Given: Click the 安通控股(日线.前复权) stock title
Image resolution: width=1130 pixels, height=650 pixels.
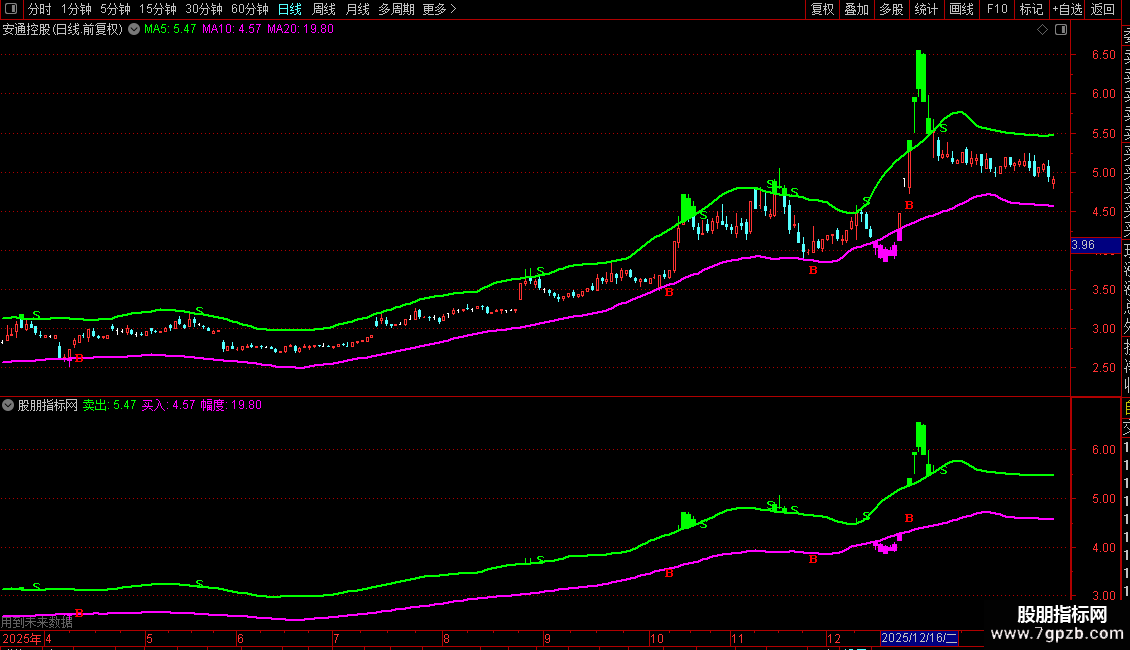Looking at the screenshot, I should [x=63, y=30].
